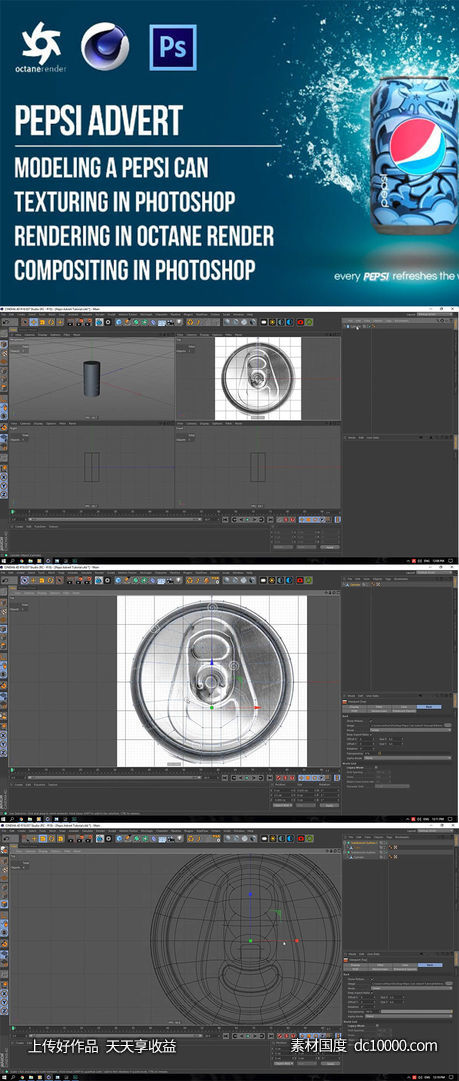Open Object (Rel) dropdown in can-lid photo screenshot
The image size is (459, 1081).
[282, 805]
